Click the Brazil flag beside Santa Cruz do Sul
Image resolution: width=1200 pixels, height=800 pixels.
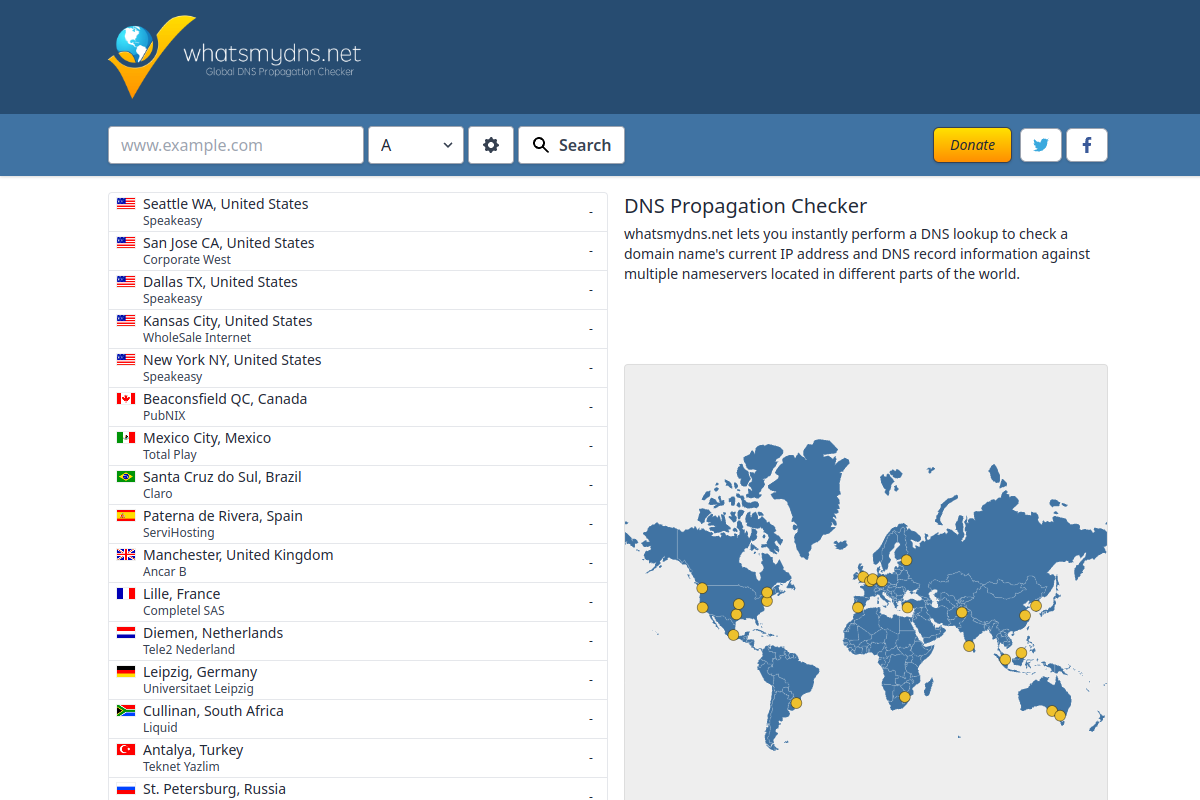click(x=126, y=476)
